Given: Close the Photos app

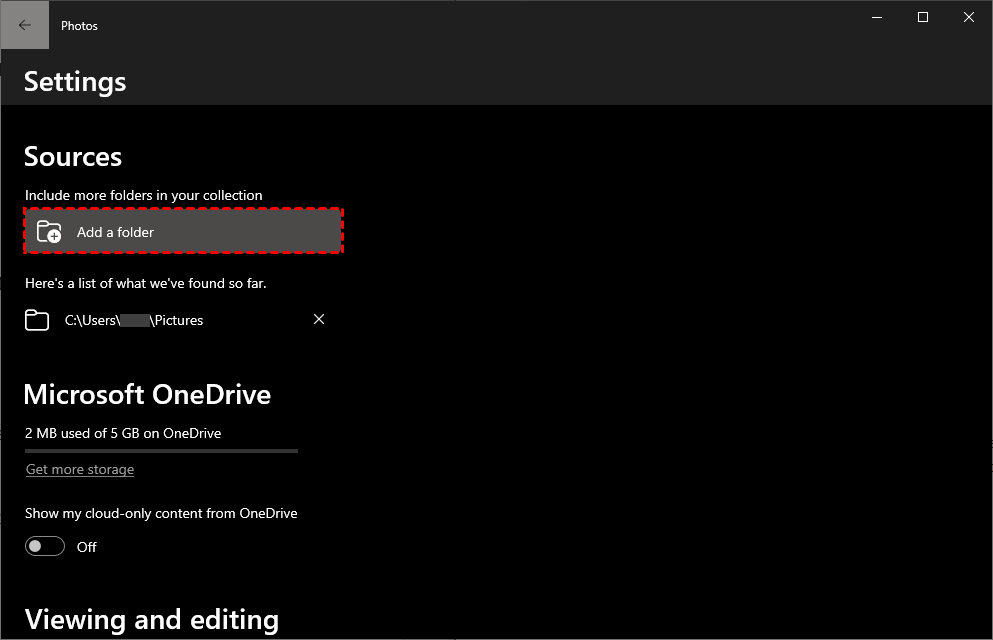Looking at the screenshot, I should (x=968, y=17).
